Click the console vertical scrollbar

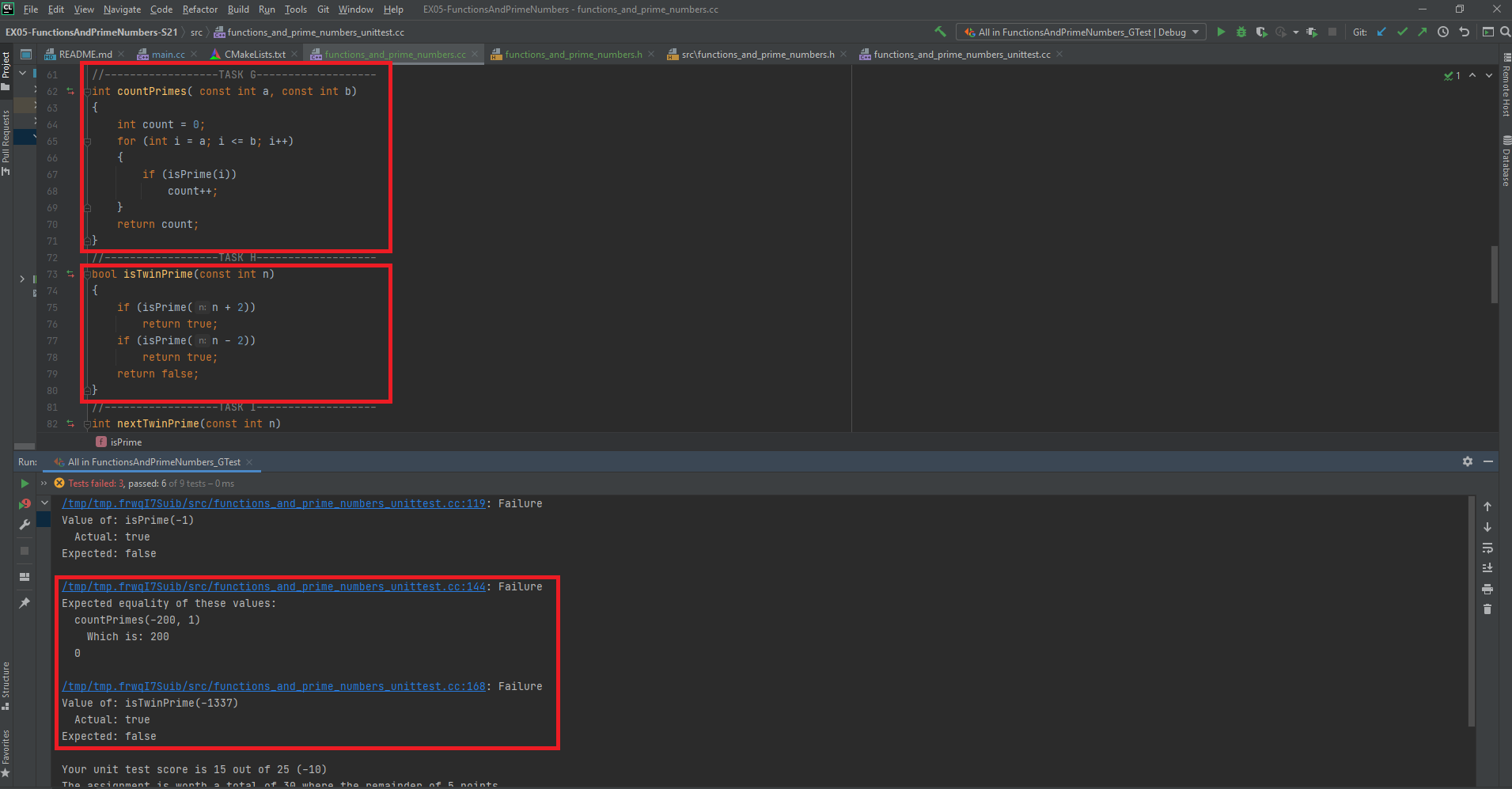1472,611
